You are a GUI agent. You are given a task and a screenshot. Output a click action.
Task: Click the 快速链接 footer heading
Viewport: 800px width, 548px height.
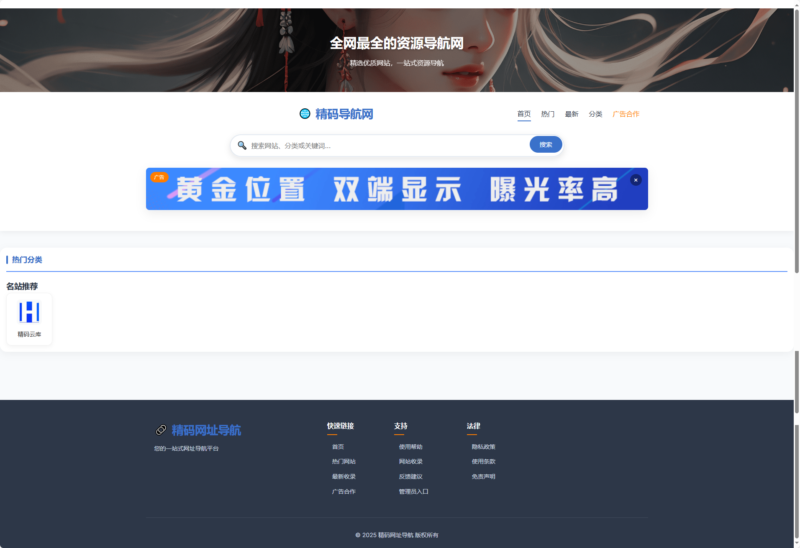340,426
